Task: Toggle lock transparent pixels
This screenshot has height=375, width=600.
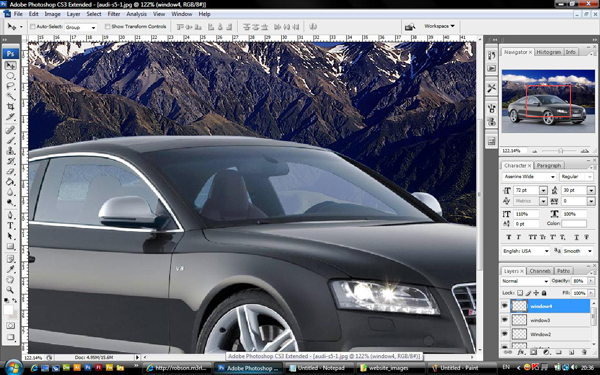Action: pyautogui.click(x=520, y=293)
